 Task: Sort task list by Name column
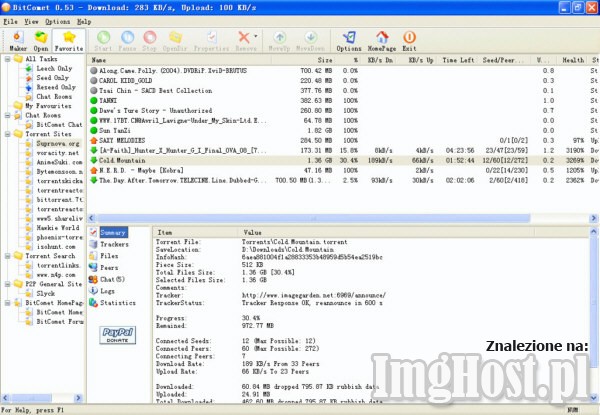tap(180, 60)
